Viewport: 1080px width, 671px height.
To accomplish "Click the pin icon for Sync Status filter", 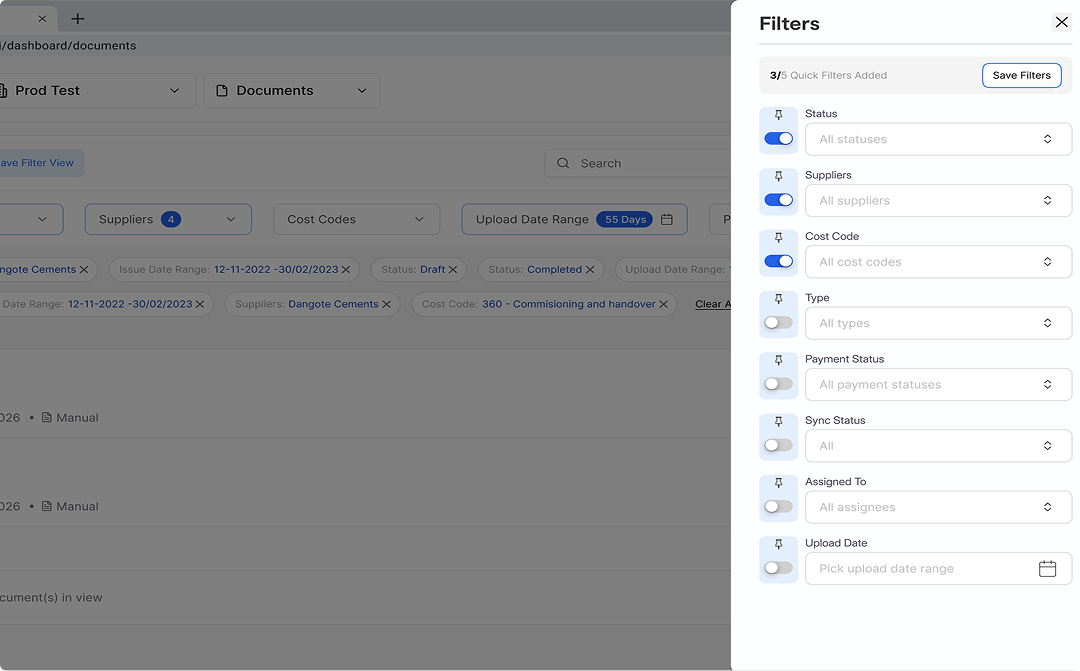I will pyautogui.click(x=778, y=422).
